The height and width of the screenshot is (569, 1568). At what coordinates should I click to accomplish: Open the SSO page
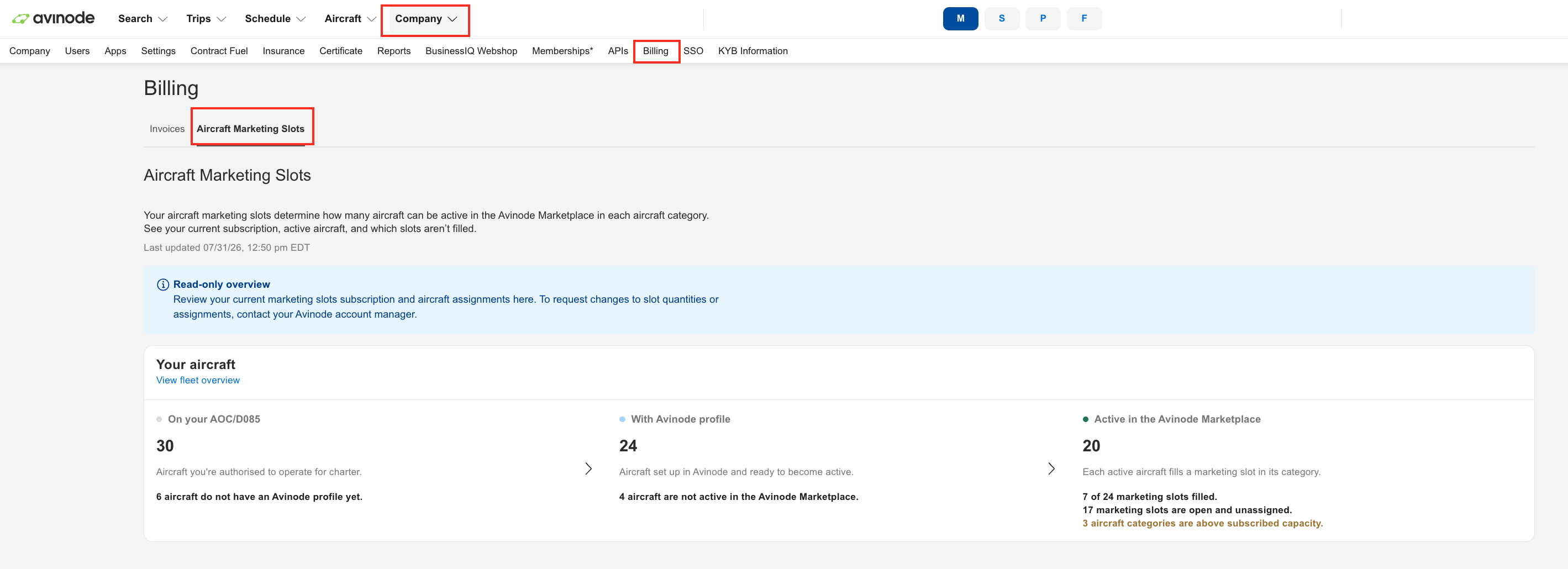click(x=693, y=51)
